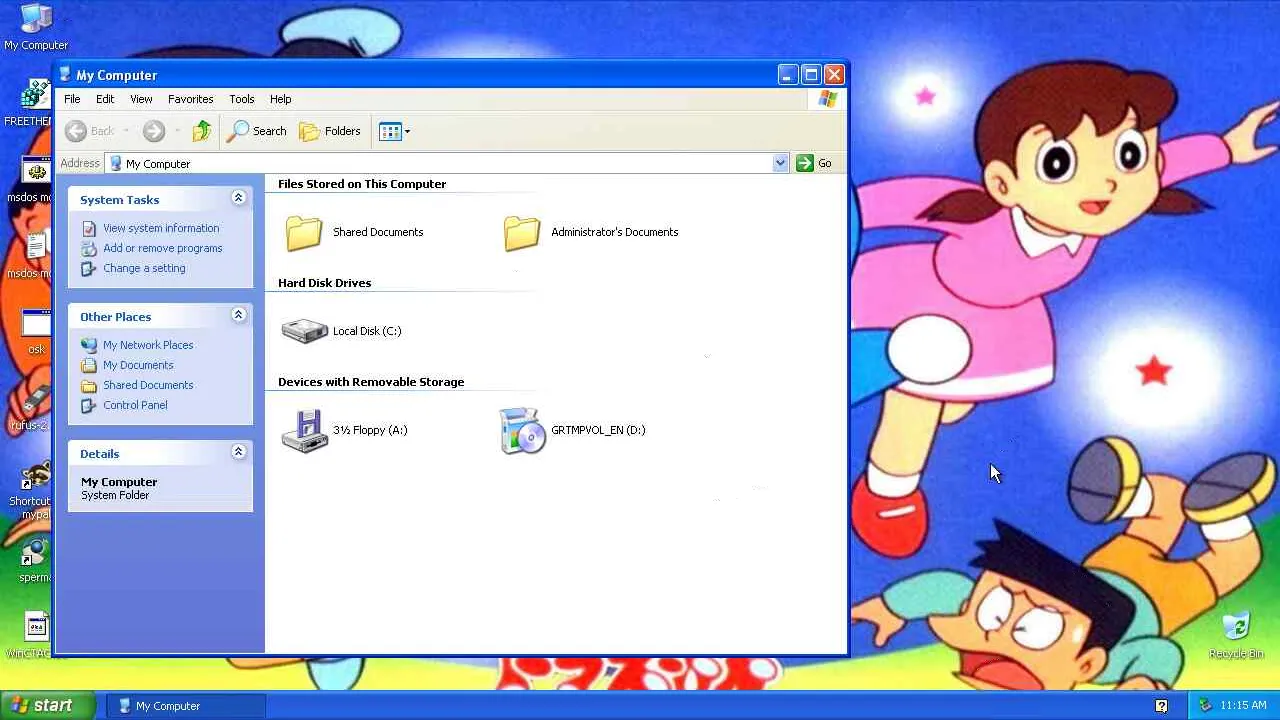Click the Windows flag logo in menu bar

(x=828, y=99)
